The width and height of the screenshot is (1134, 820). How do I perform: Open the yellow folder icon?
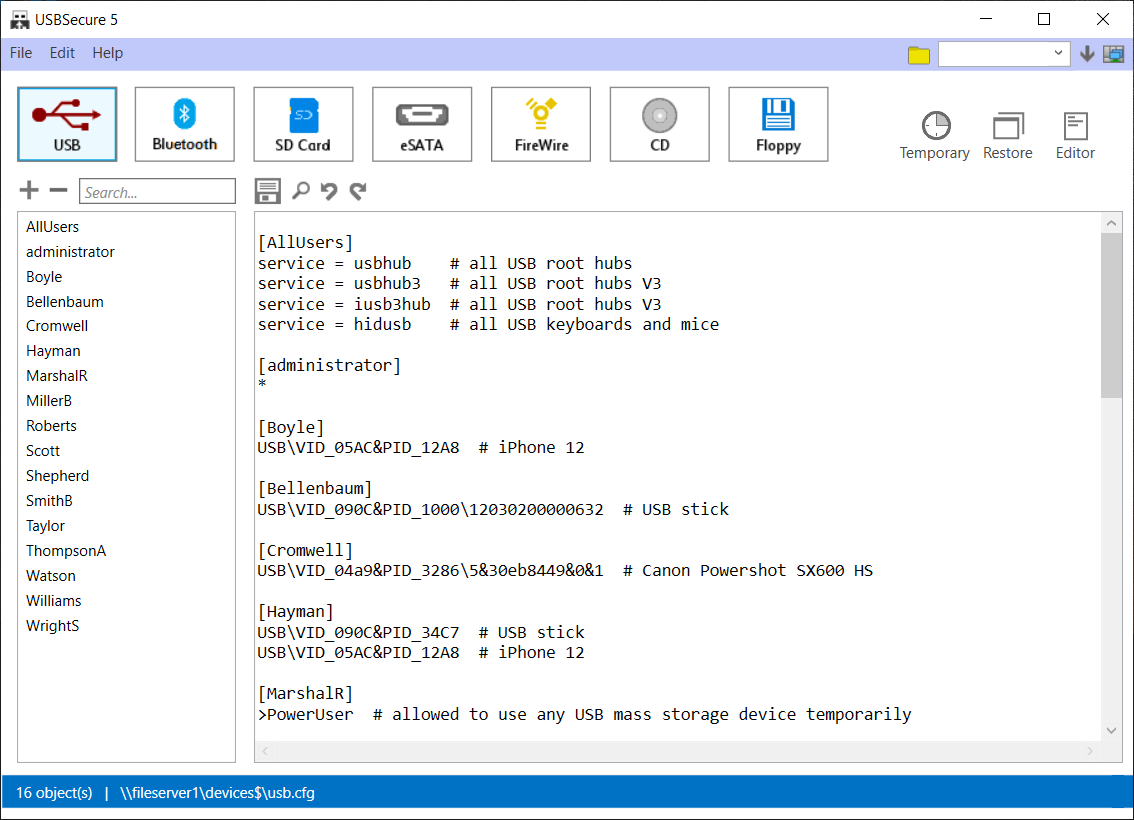(918, 55)
